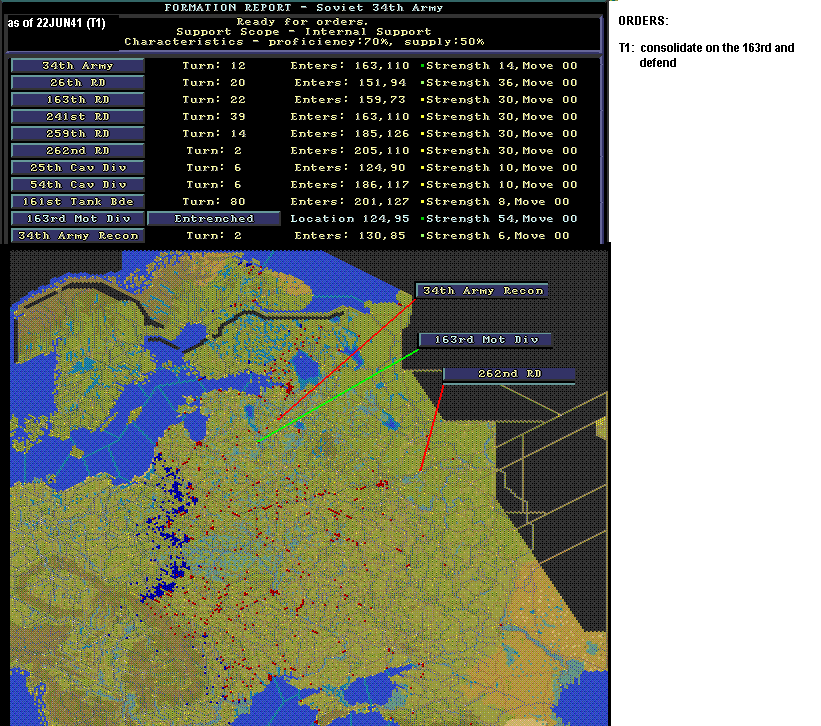The width and height of the screenshot is (821, 726).
Task: Select the 34th Army unit button
Action: tap(77, 66)
